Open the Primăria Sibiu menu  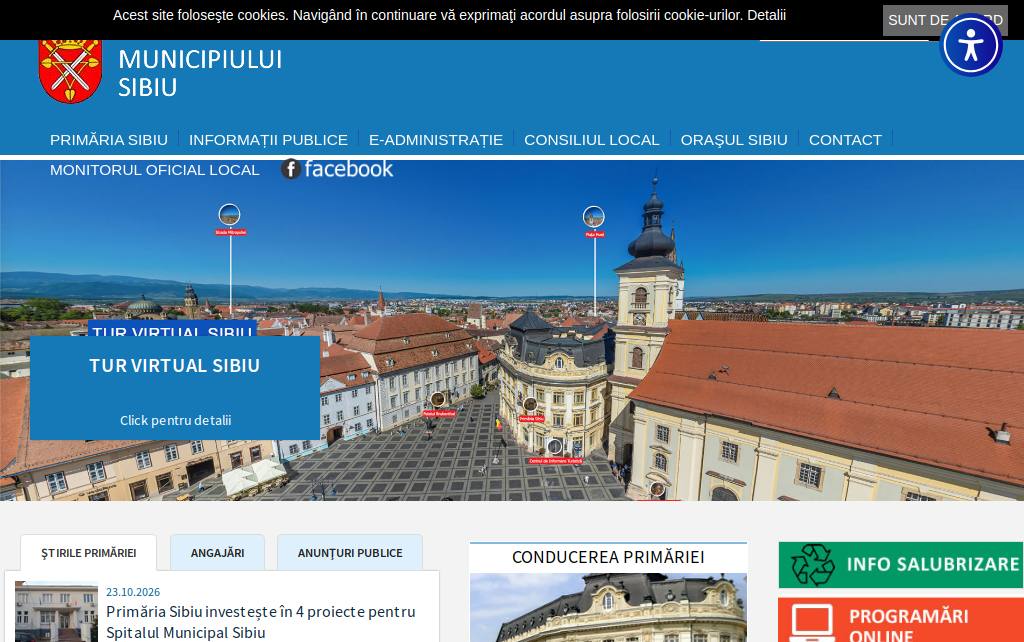click(109, 140)
